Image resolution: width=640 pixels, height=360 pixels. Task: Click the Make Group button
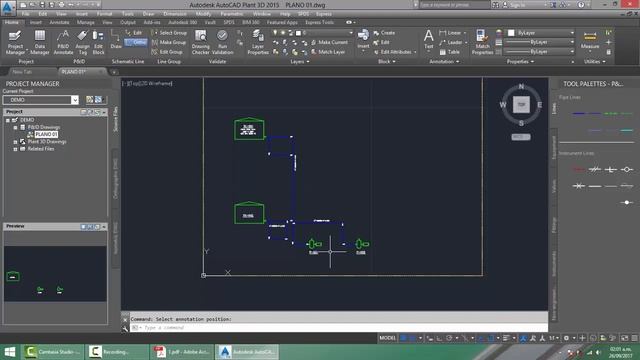(x=169, y=42)
